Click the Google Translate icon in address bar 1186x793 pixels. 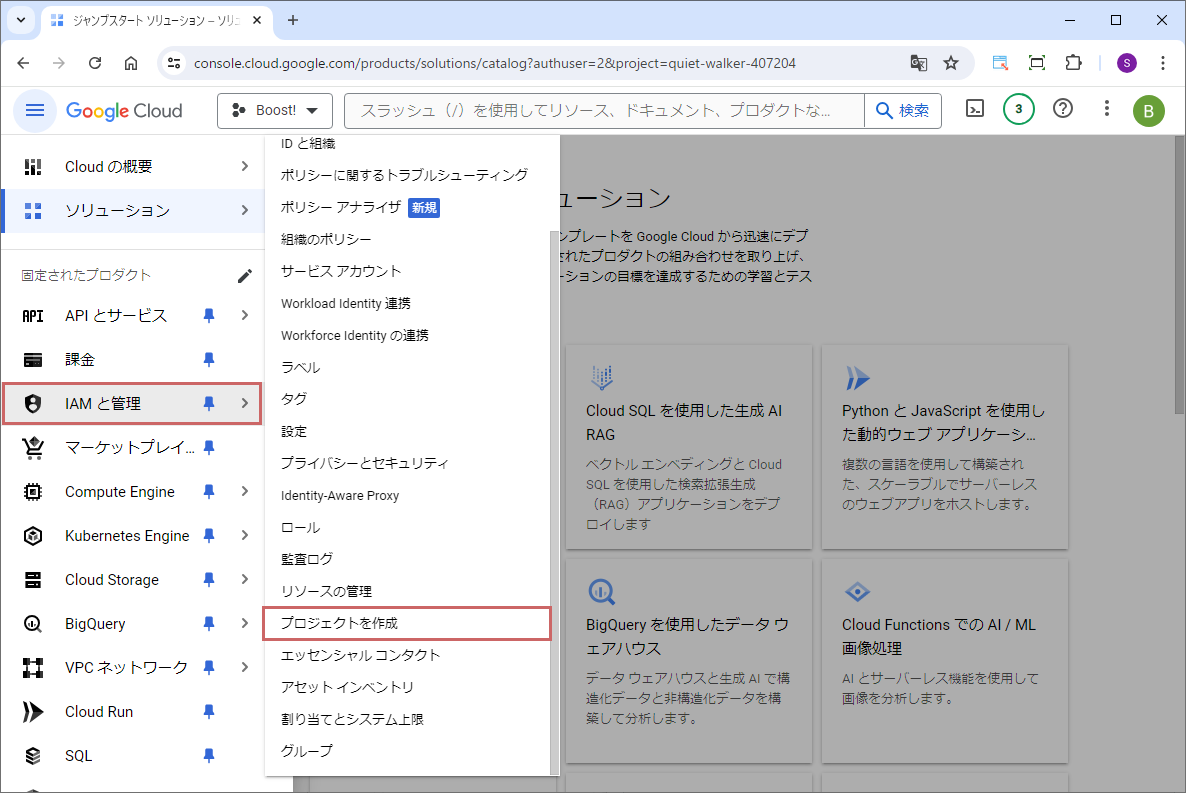918,63
